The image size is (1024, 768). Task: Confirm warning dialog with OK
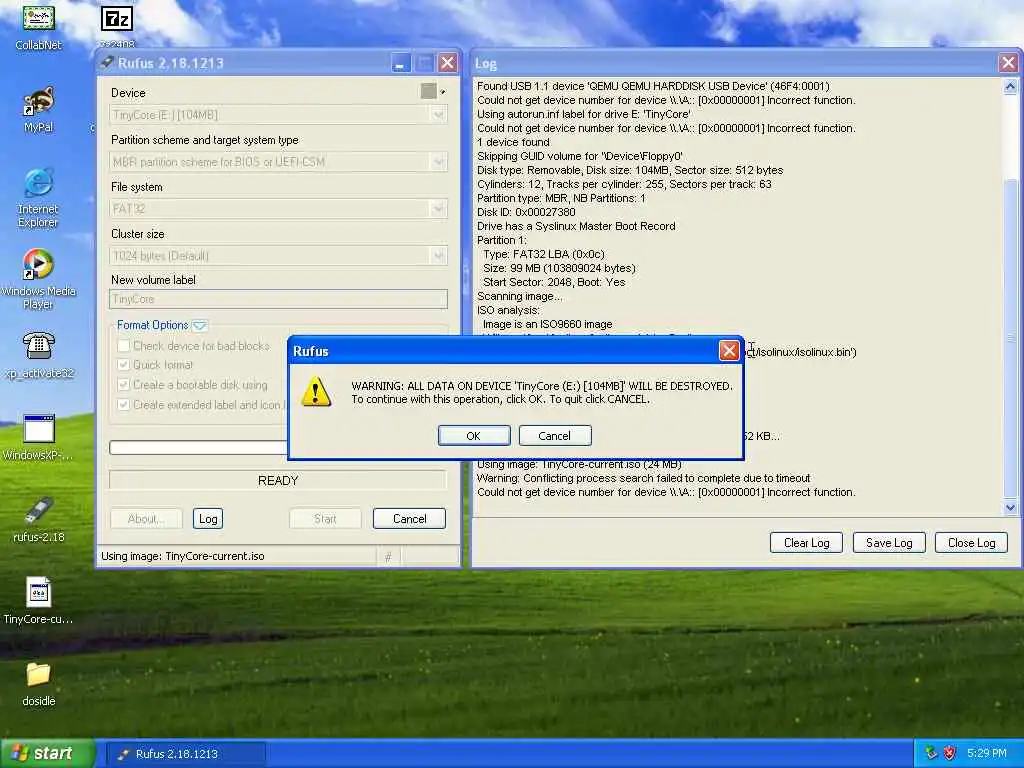click(474, 436)
